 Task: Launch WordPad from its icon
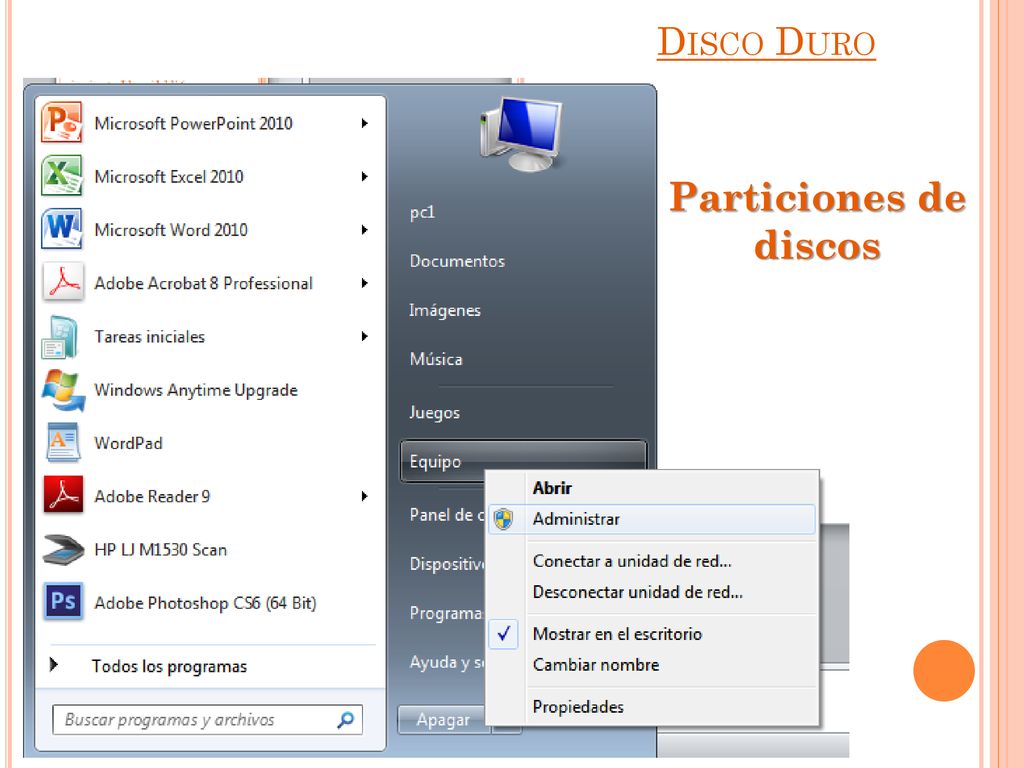tap(63, 442)
